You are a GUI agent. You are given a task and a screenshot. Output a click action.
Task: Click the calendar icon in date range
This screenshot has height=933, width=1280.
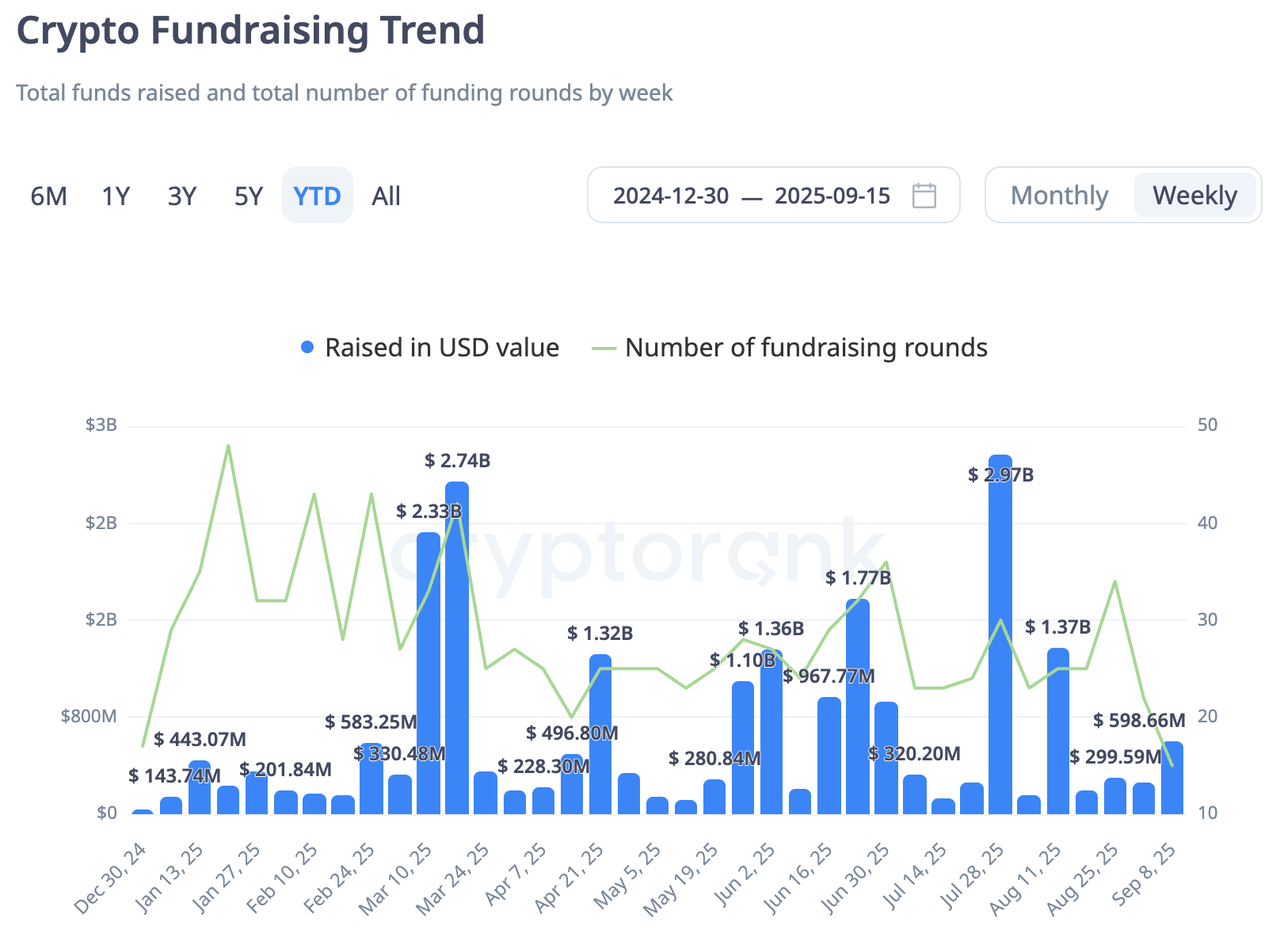(x=924, y=195)
